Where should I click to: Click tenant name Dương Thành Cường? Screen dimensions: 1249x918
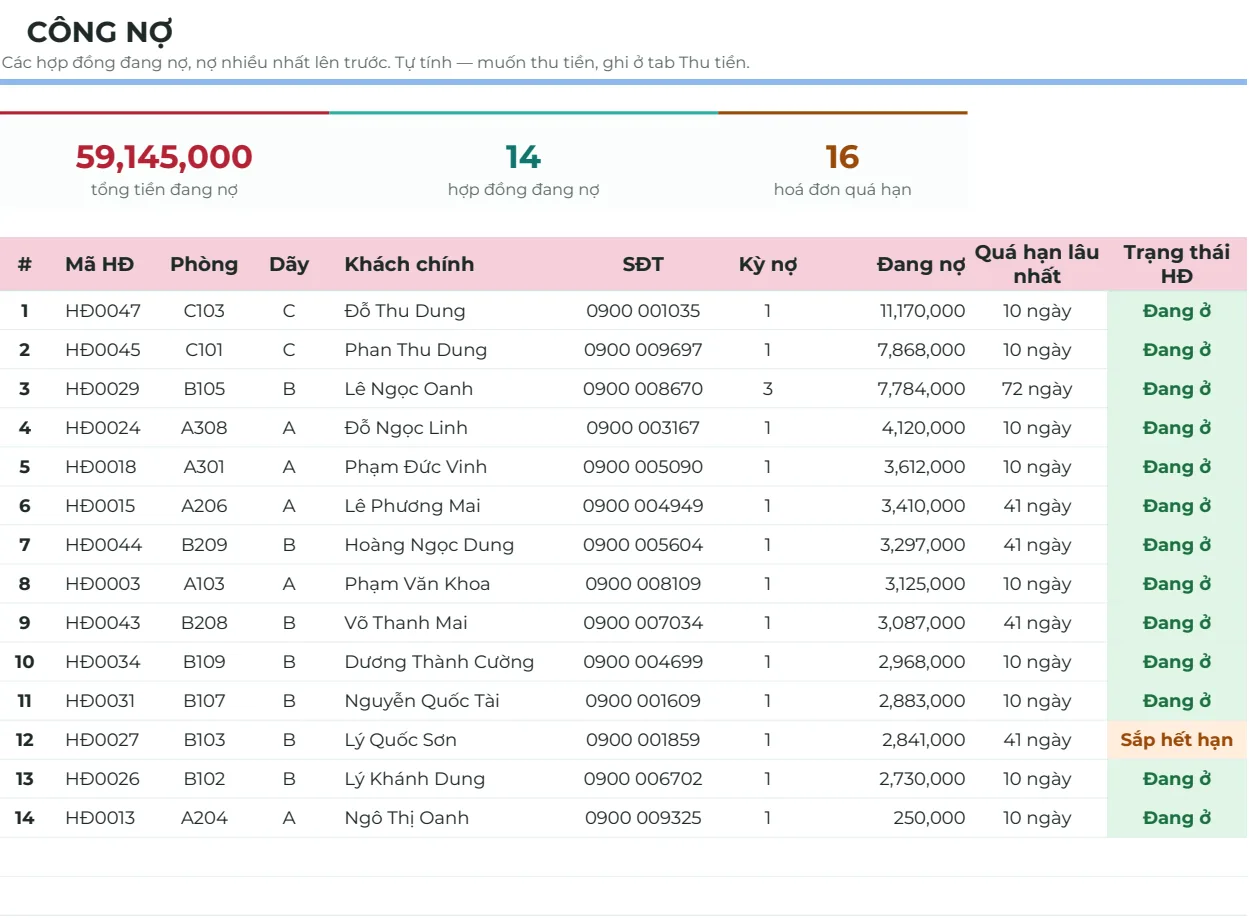point(439,662)
